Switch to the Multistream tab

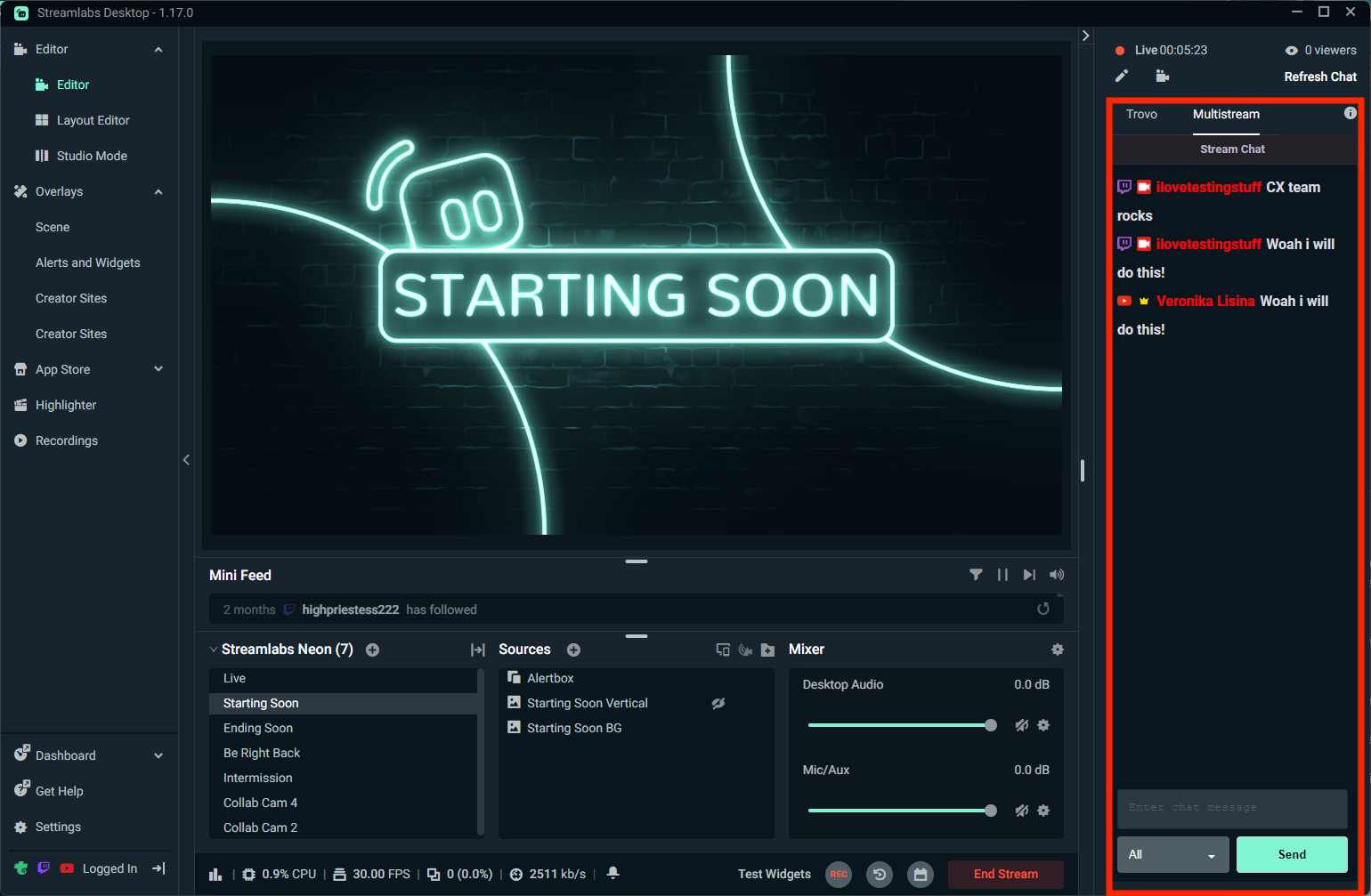pos(1226,114)
